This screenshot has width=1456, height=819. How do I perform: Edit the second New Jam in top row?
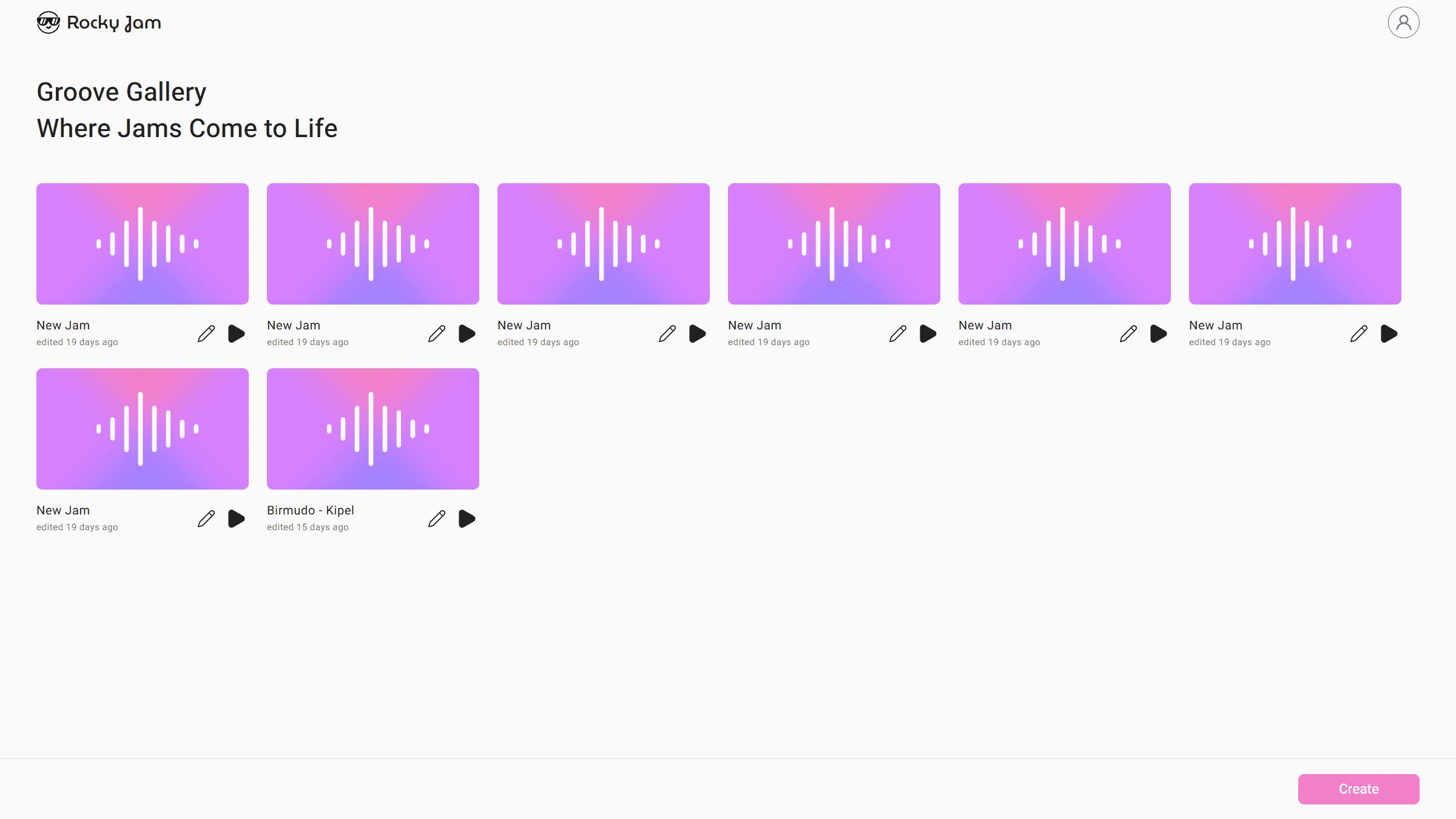click(437, 334)
